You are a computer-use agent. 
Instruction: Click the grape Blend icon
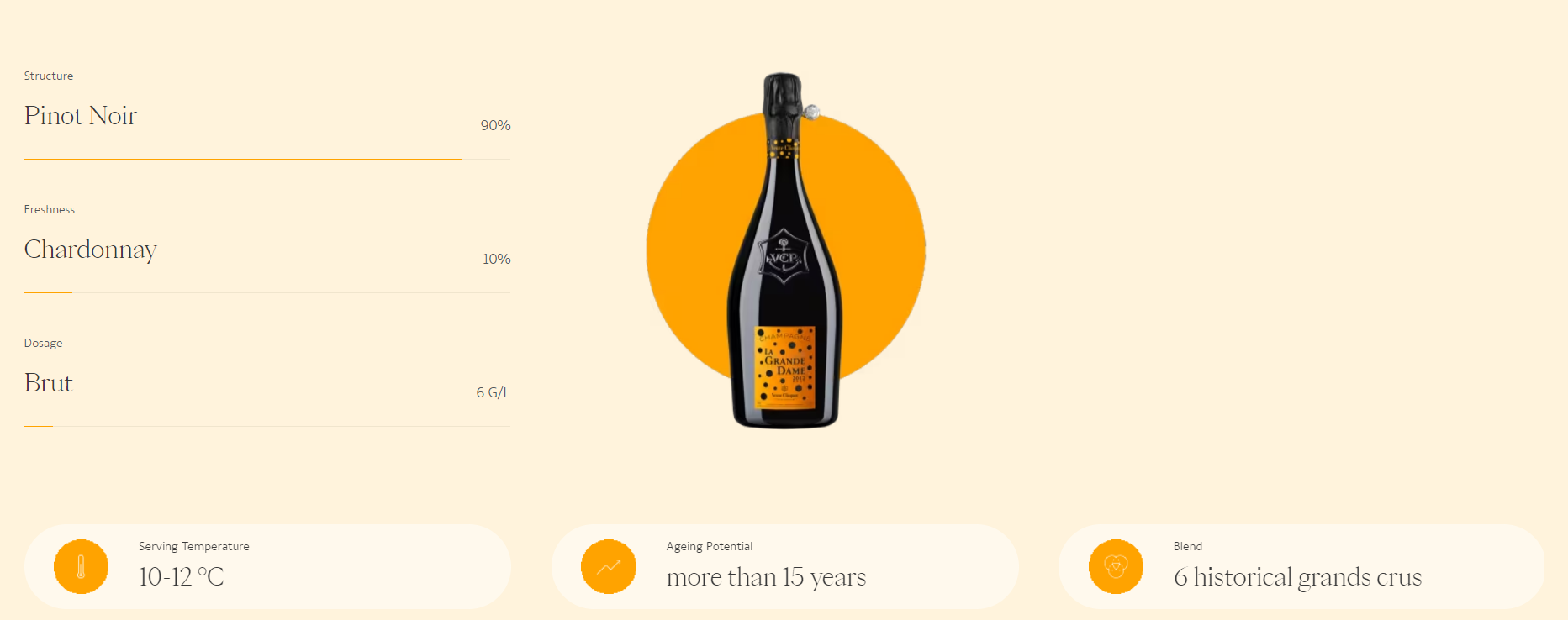1116,567
